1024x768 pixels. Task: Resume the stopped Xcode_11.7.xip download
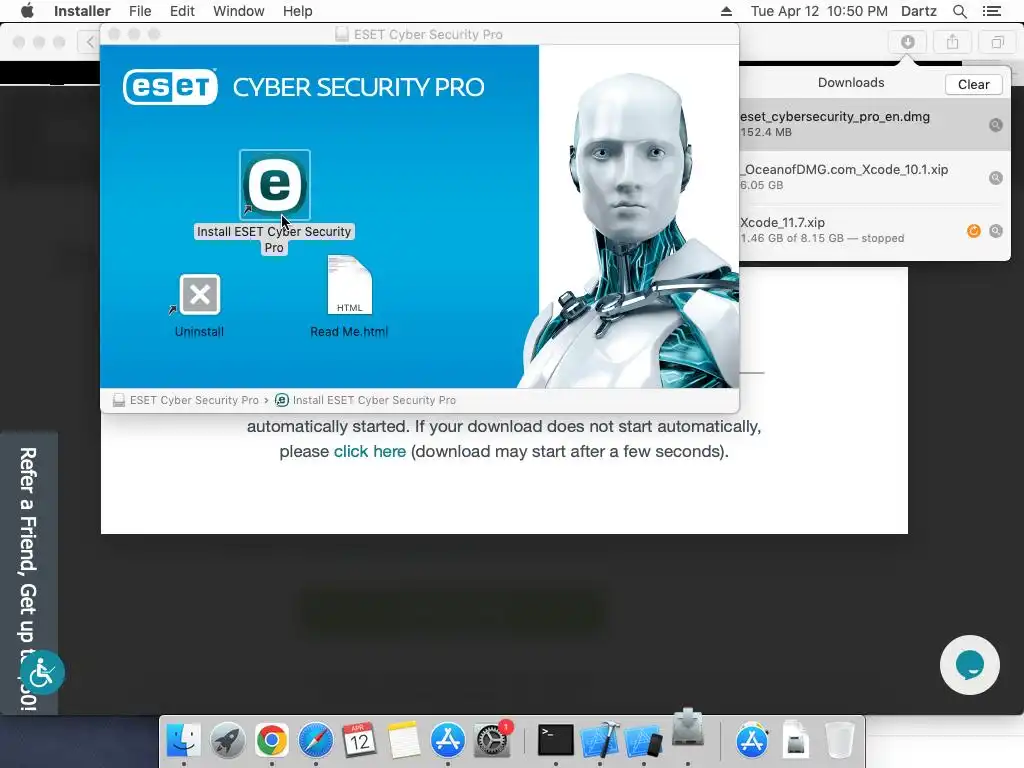(973, 231)
